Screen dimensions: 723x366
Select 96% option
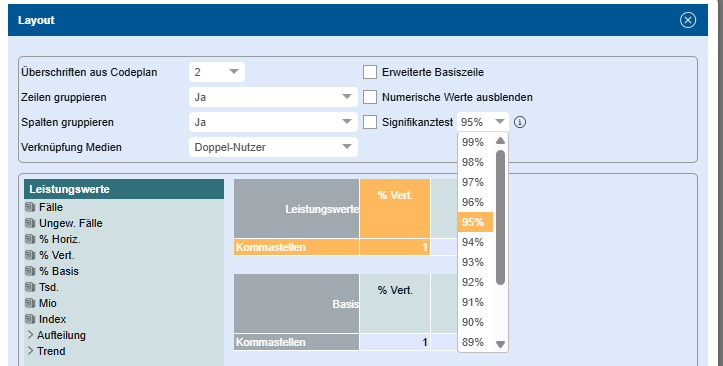(475, 202)
